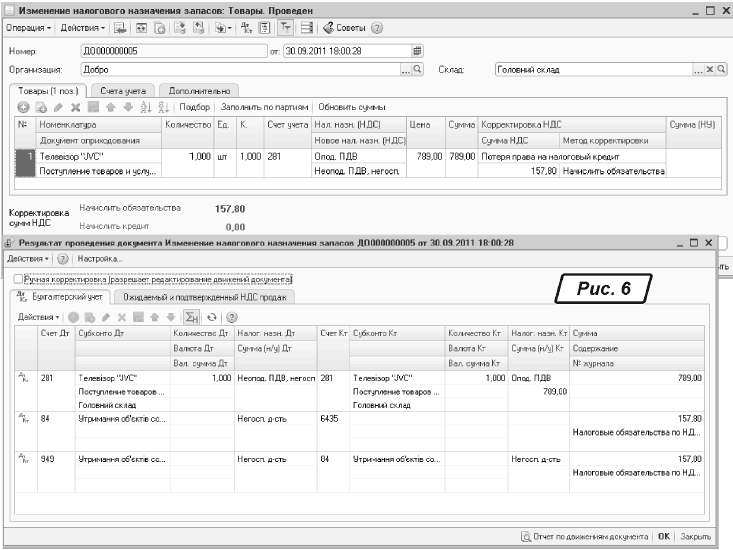Click magnifier icon next to Организация field
The image size is (733, 550).
(x=418, y=70)
